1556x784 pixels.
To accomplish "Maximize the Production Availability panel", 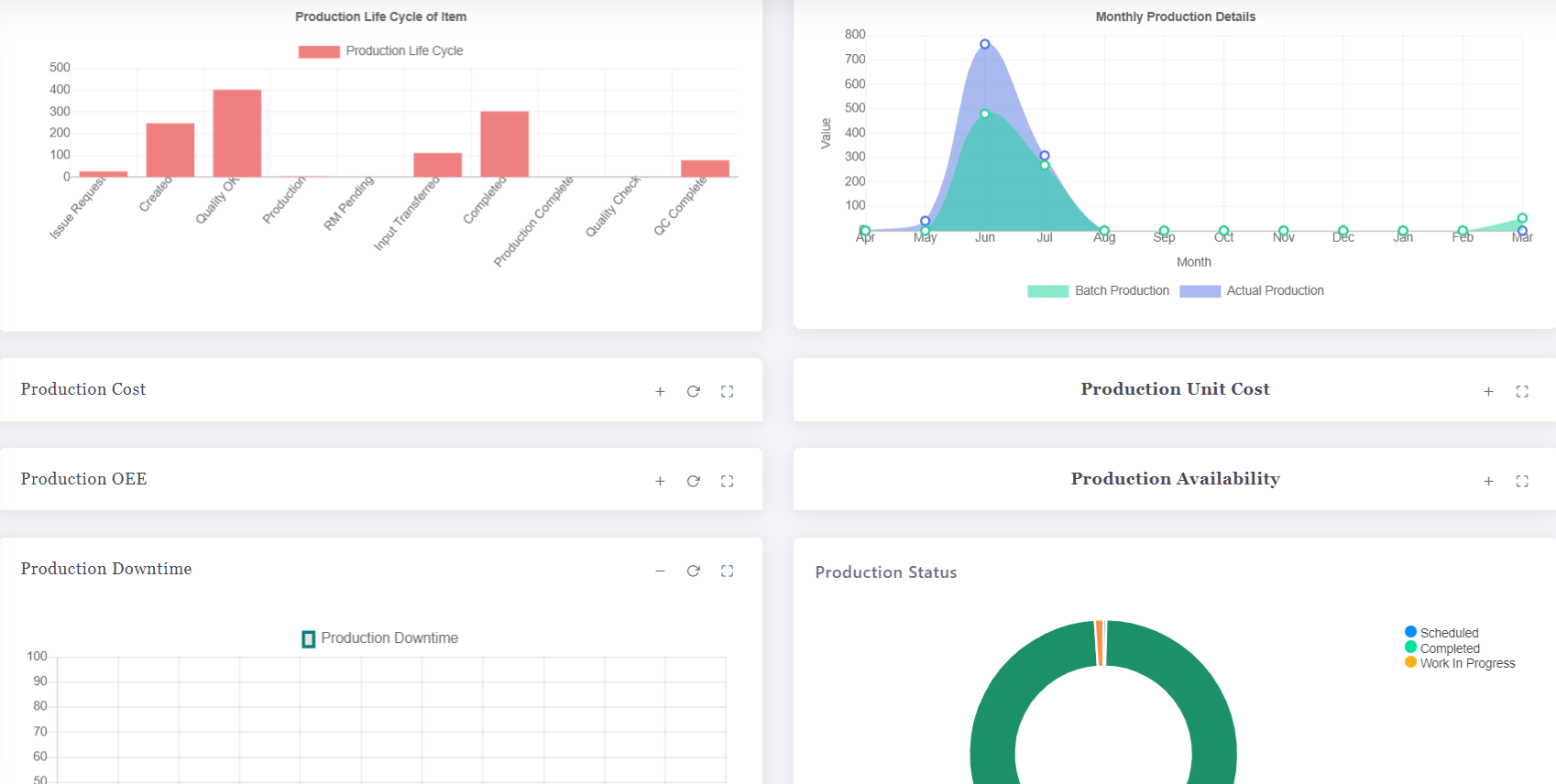I will pyautogui.click(x=1522, y=481).
